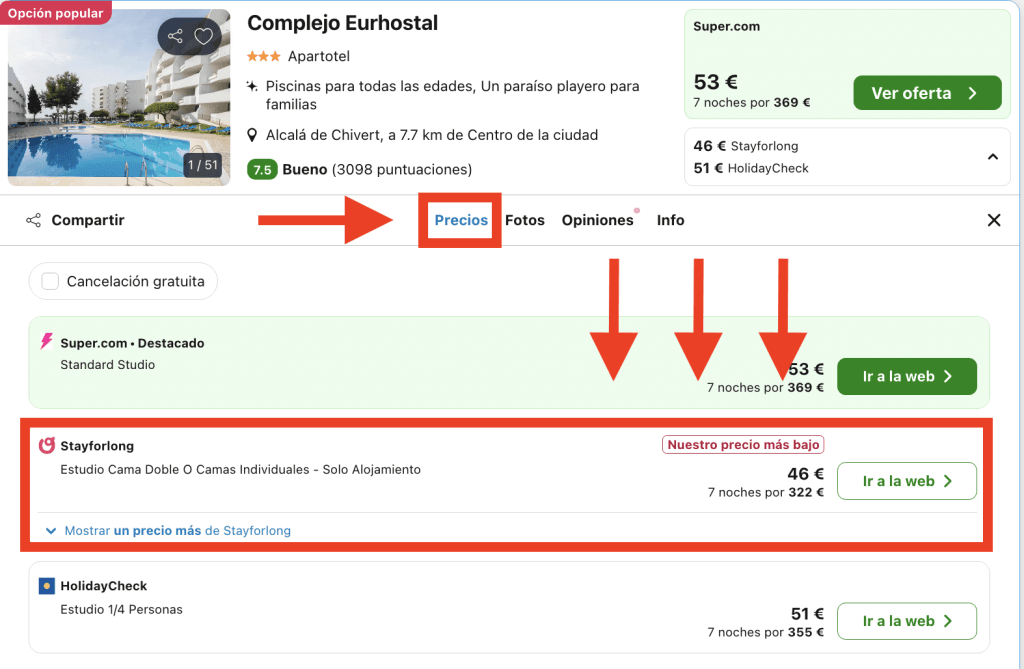
Task: Click the Estudio 1/4 Personas room name
Action: 121,610
